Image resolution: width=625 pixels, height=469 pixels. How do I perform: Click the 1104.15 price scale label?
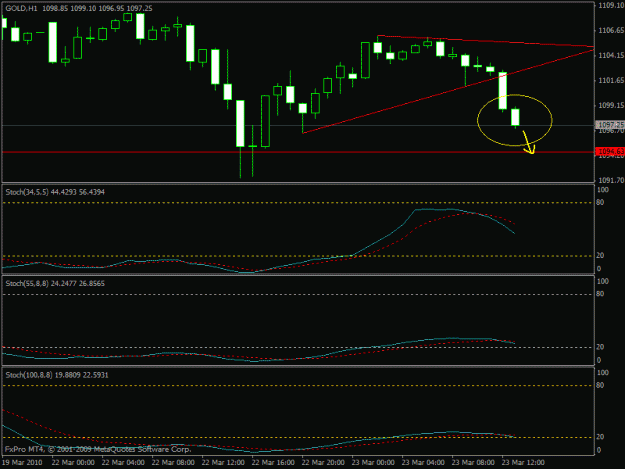[611, 55]
